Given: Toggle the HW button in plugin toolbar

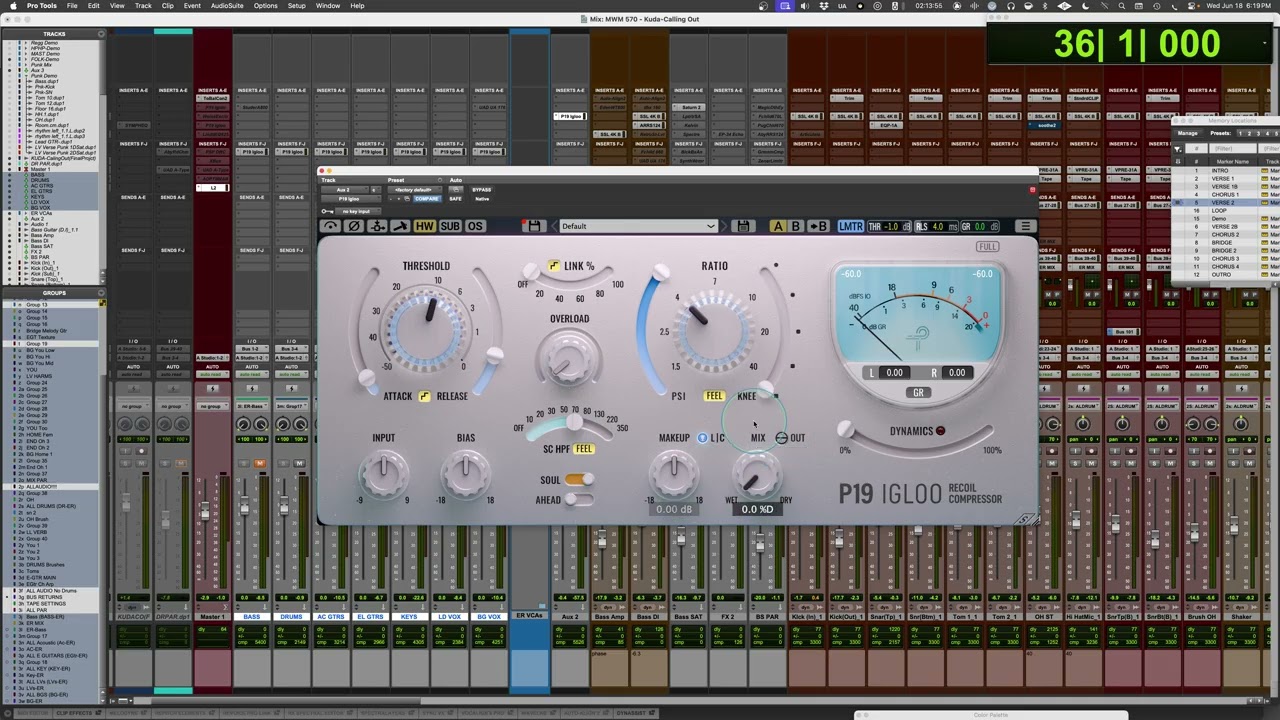Looking at the screenshot, I should coord(424,226).
